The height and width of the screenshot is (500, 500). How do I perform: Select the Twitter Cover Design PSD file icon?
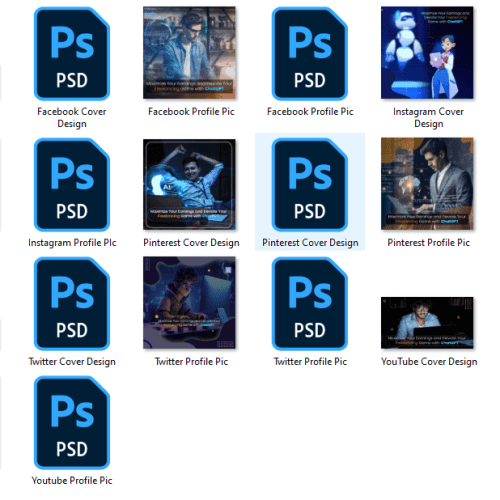pyautogui.click(x=72, y=303)
